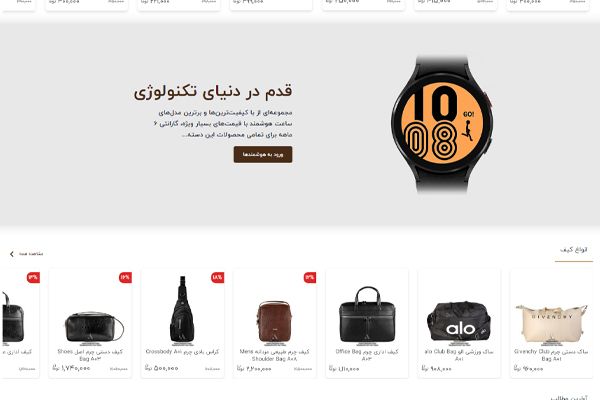600x400 pixels.
Task: Open the black Crossbody sling bag image
Action: 182,309
